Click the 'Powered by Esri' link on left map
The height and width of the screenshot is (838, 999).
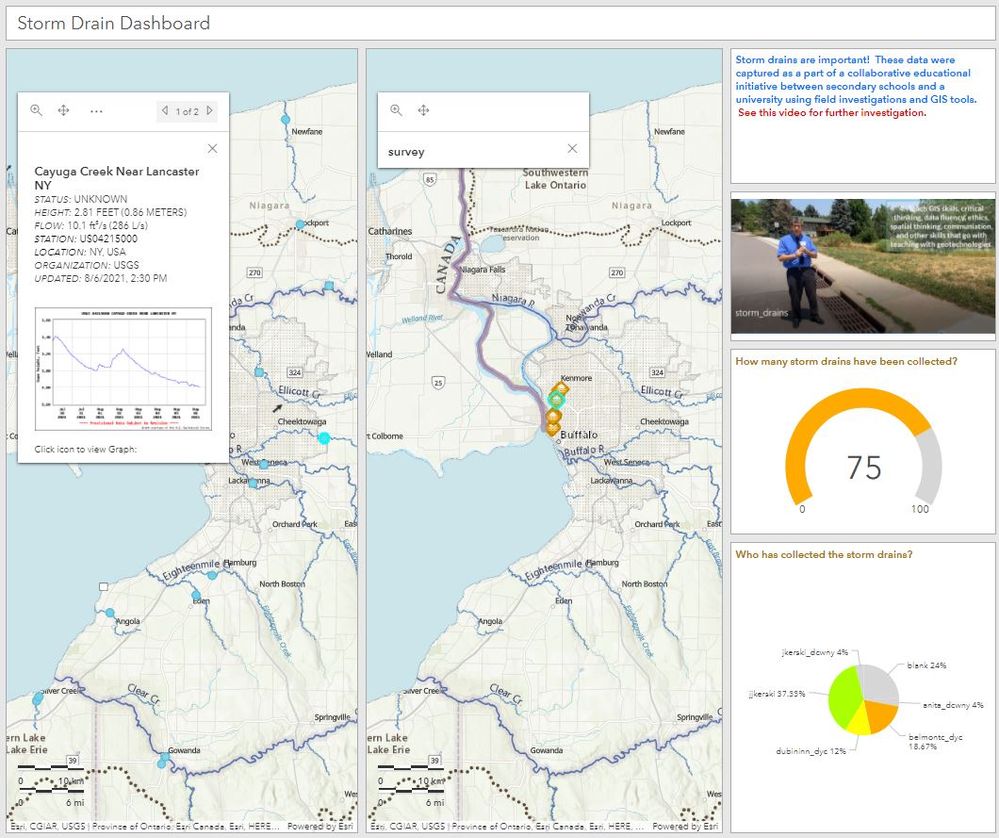320,826
